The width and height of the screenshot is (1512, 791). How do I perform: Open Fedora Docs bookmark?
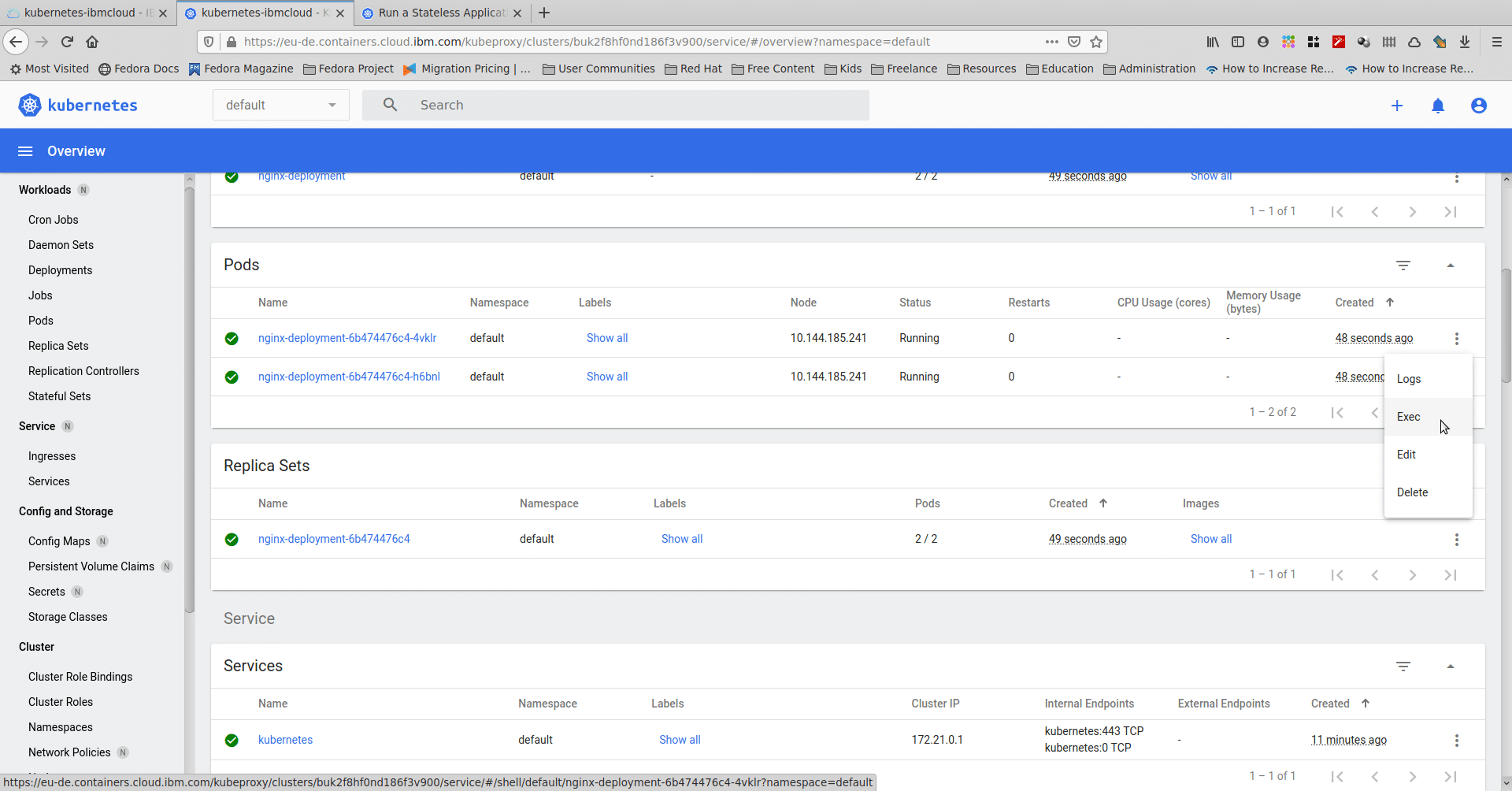click(139, 69)
